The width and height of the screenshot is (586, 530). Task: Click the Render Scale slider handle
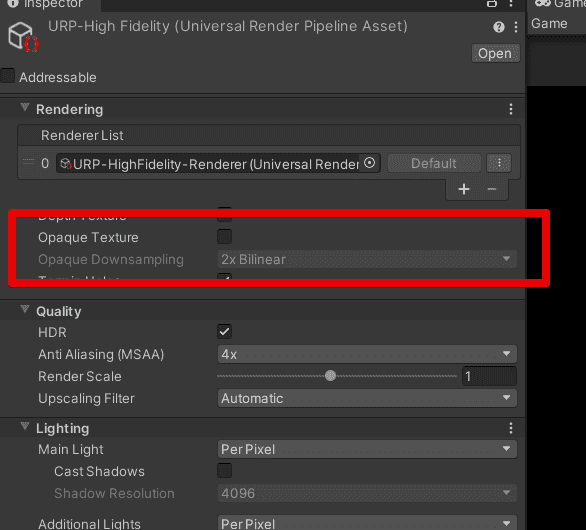point(330,376)
